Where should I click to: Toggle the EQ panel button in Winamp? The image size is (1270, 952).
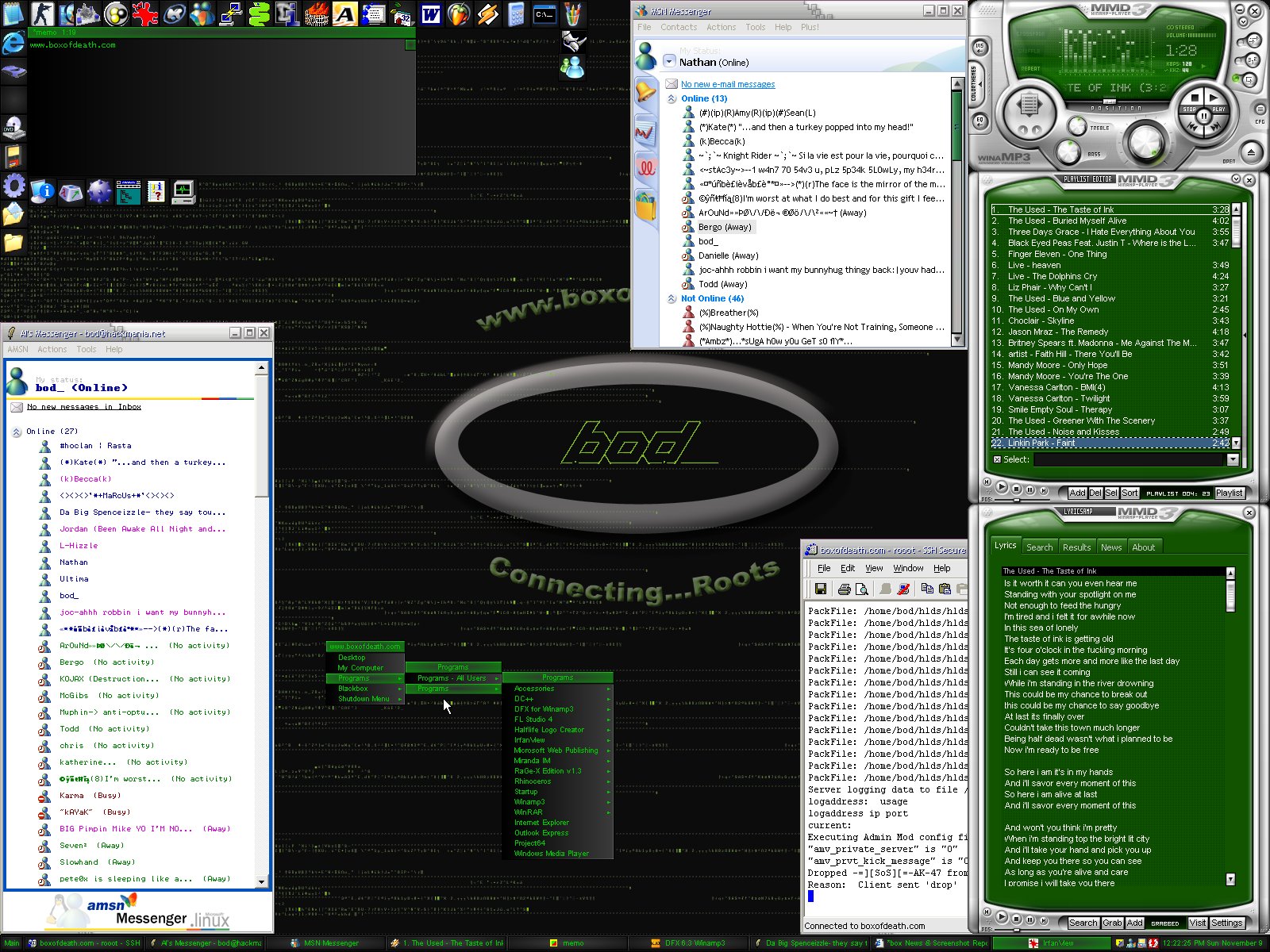coord(979,121)
